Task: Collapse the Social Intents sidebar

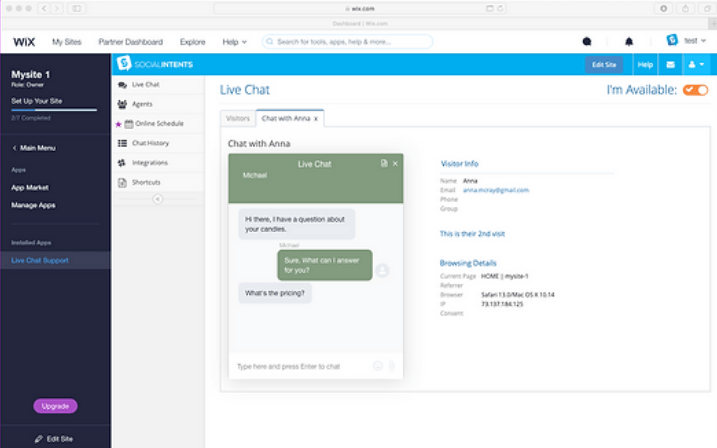Action: pyautogui.click(x=157, y=199)
